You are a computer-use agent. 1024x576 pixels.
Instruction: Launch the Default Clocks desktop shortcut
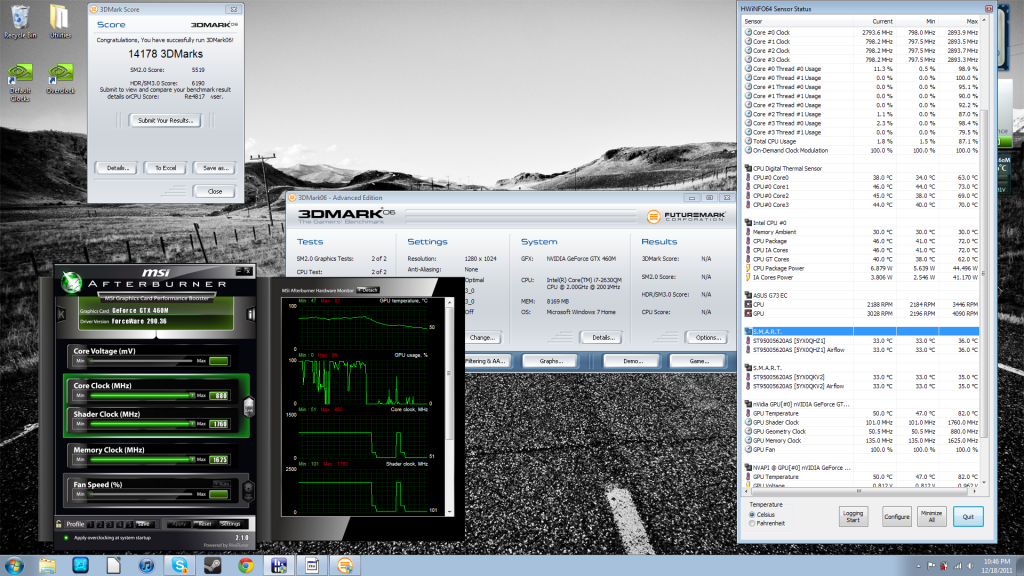20,82
